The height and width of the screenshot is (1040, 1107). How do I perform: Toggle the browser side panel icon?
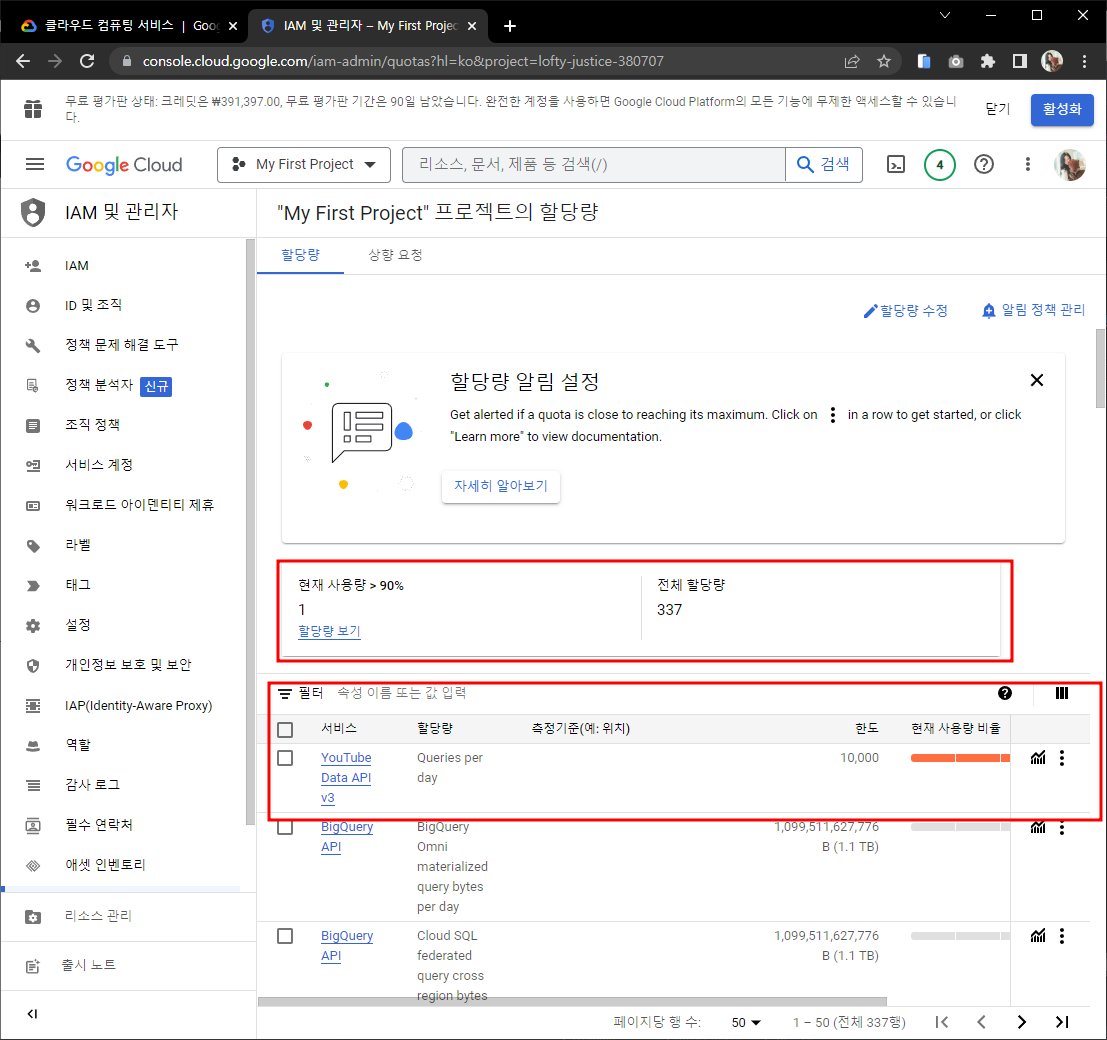coord(1019,61)
